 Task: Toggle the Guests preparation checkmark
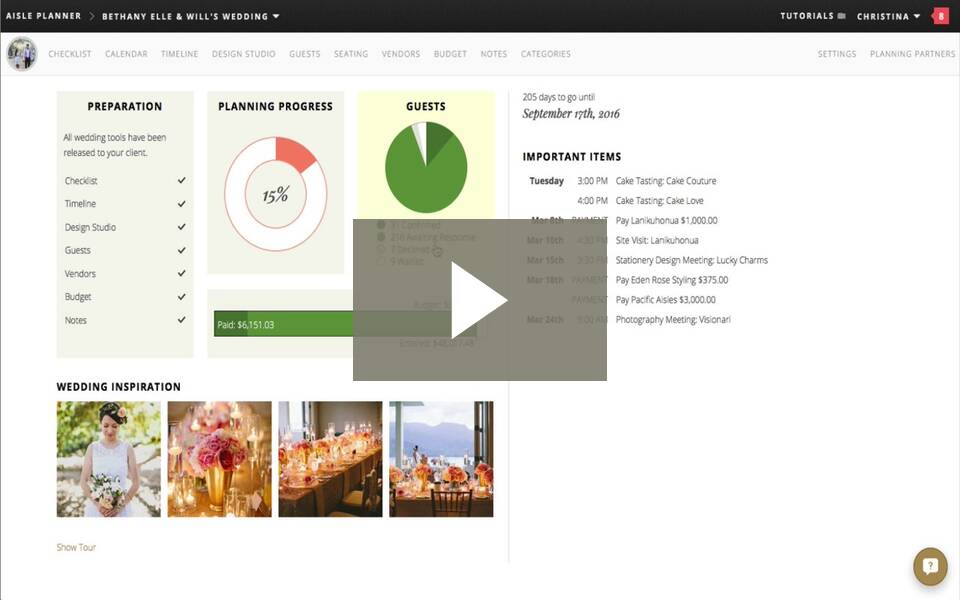coord(182,250)
